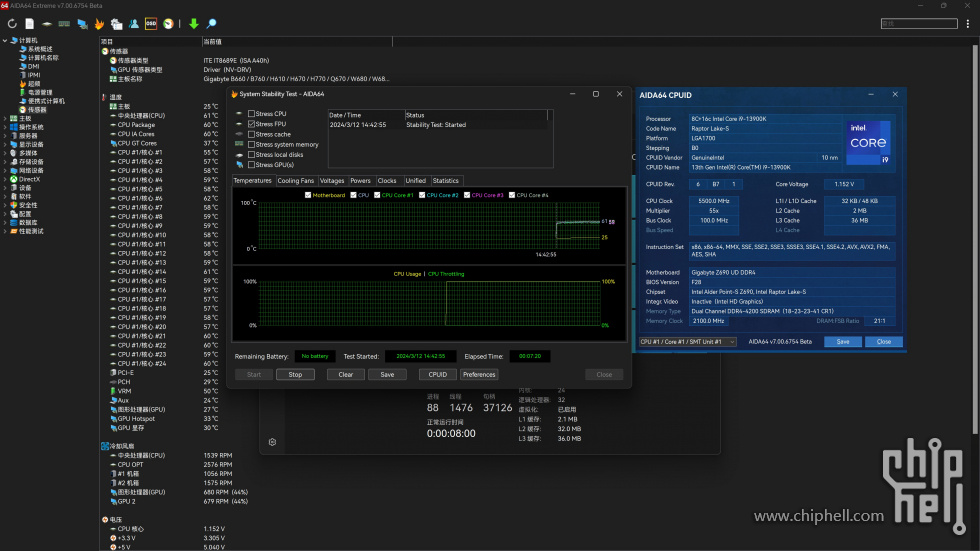Click the user profile toolbar icon

coord(134,24)
